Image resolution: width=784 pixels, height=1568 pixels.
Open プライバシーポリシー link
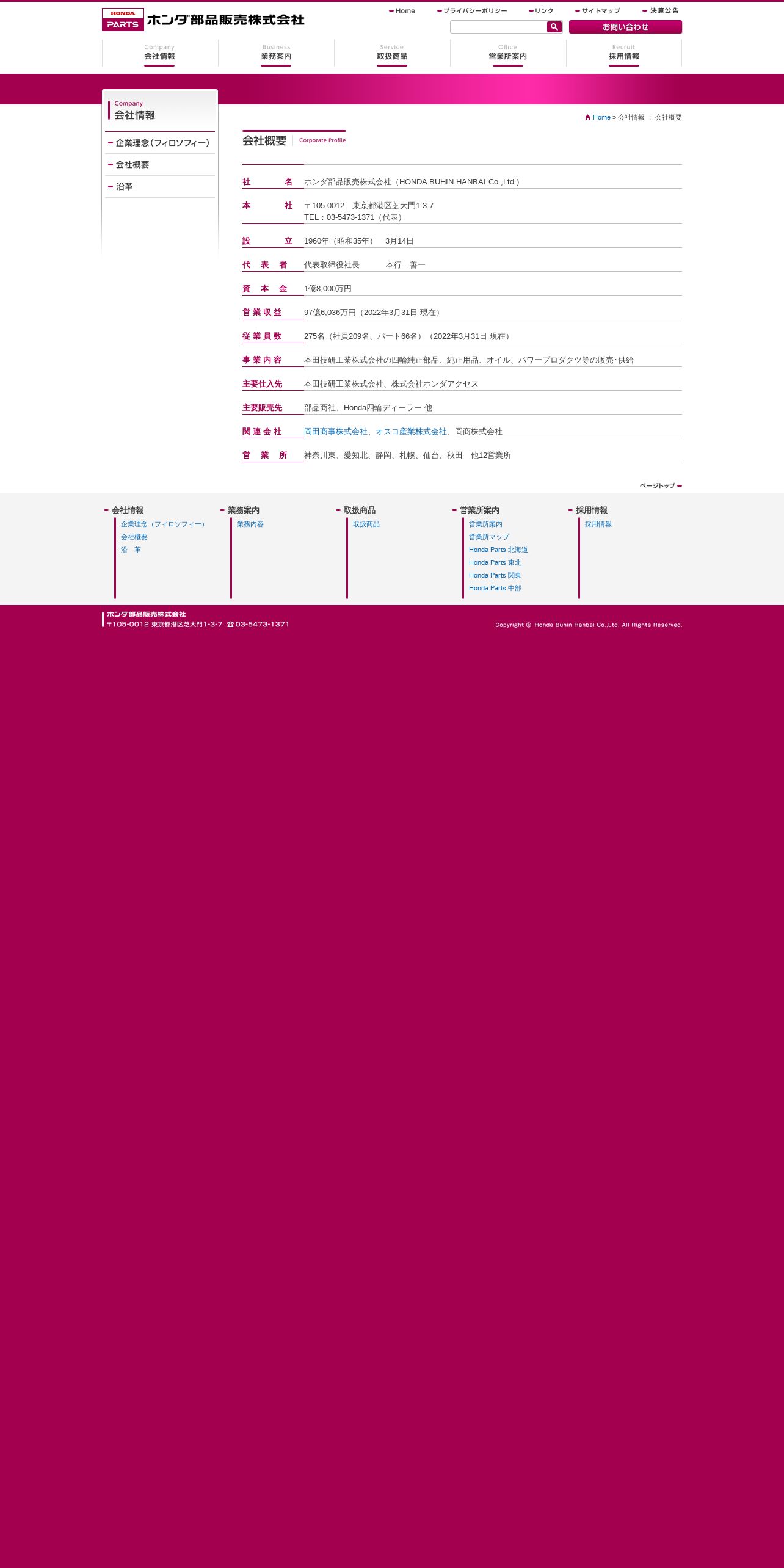coord(473,11)
